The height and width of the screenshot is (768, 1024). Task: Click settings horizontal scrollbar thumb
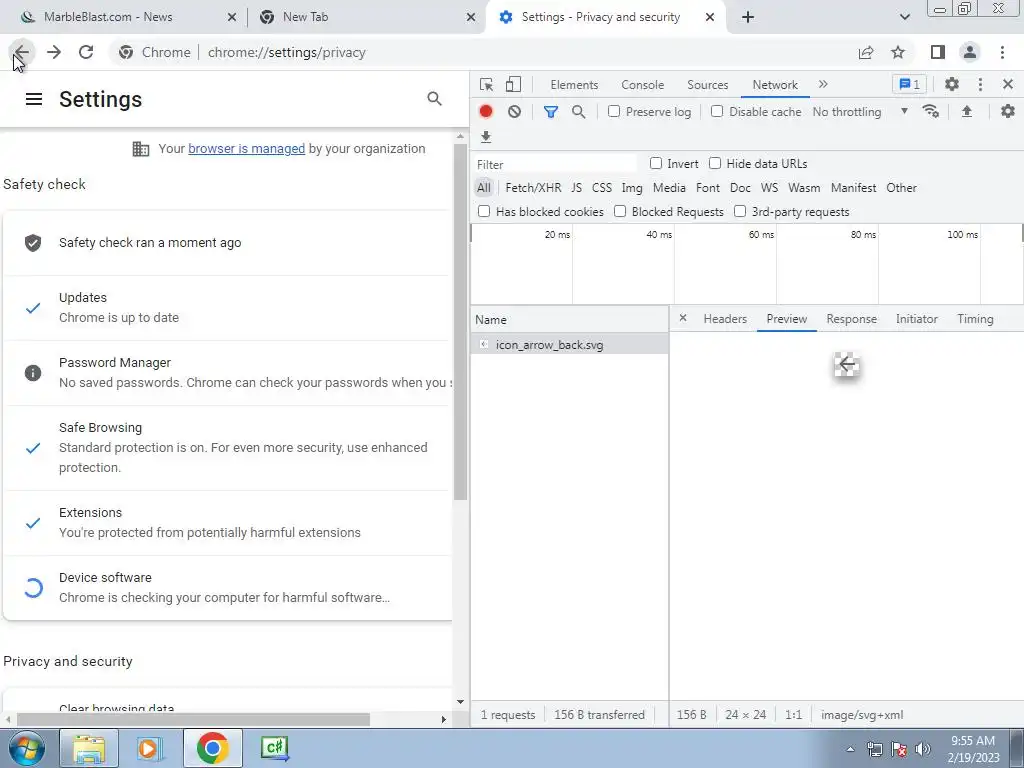(x=193, y=720)
